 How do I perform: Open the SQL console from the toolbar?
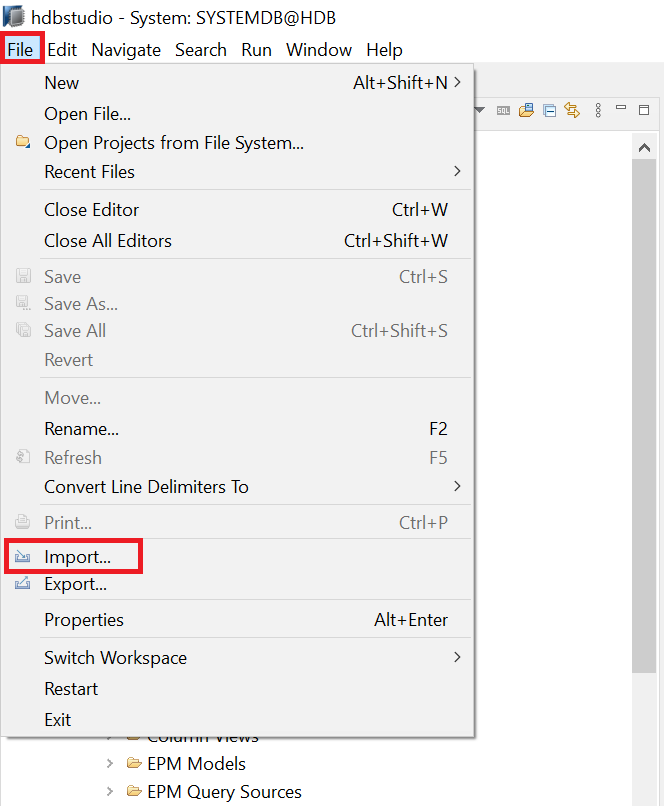[503, 110]
